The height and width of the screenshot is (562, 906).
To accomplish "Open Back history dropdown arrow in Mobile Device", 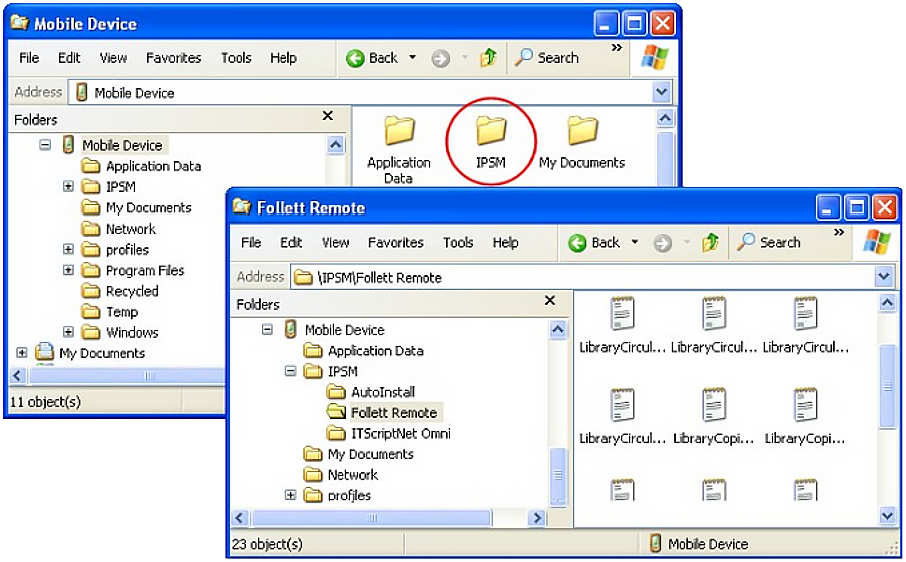I will [x=412, y=58].
